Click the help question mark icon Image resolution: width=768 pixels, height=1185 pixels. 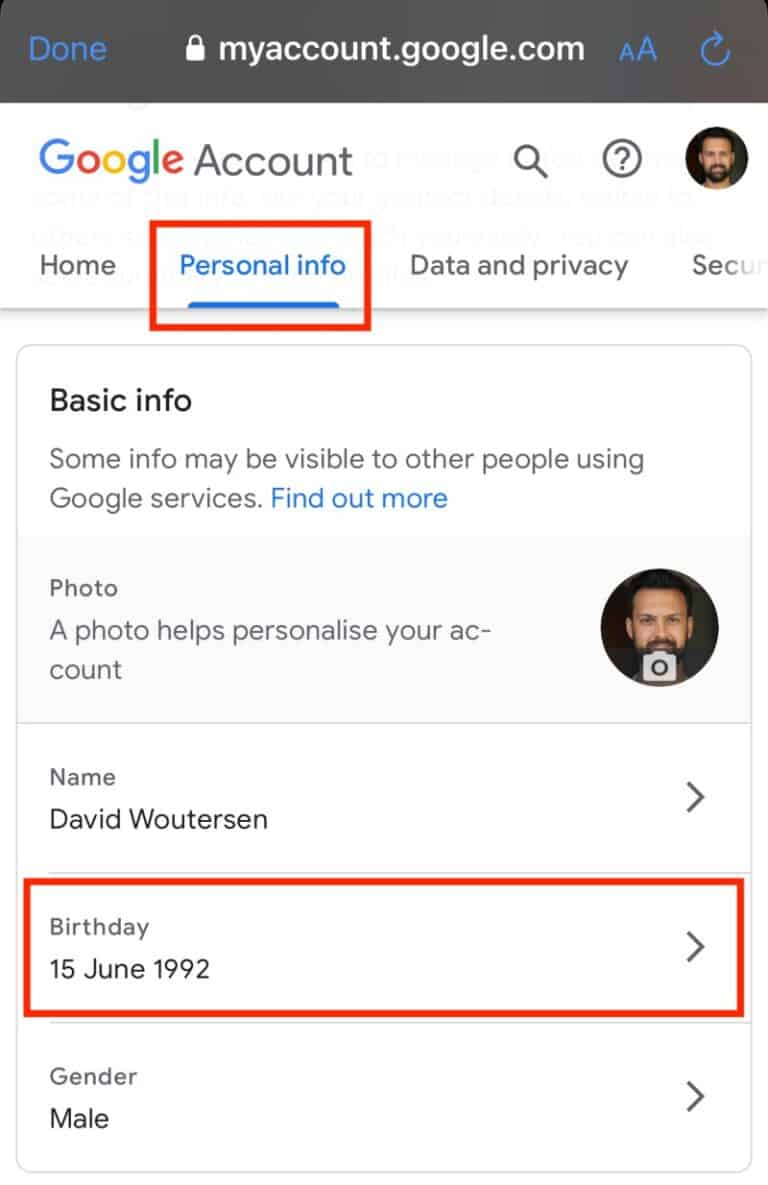622,159
